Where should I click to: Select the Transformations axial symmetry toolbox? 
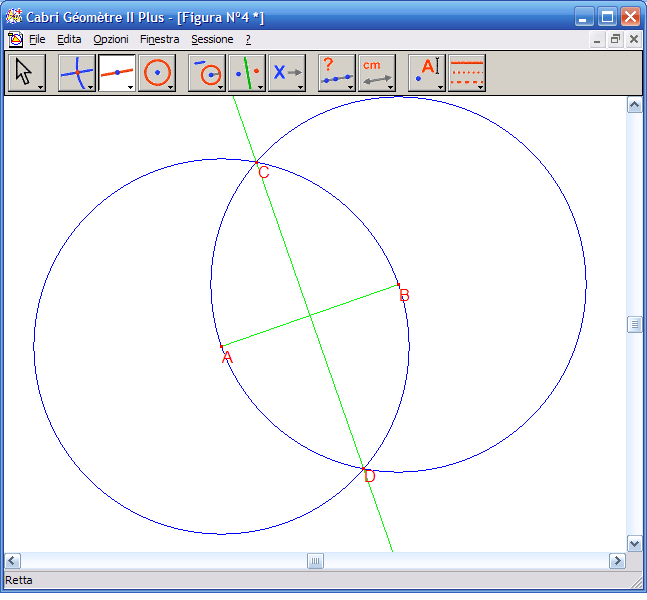tap(247, 73)
